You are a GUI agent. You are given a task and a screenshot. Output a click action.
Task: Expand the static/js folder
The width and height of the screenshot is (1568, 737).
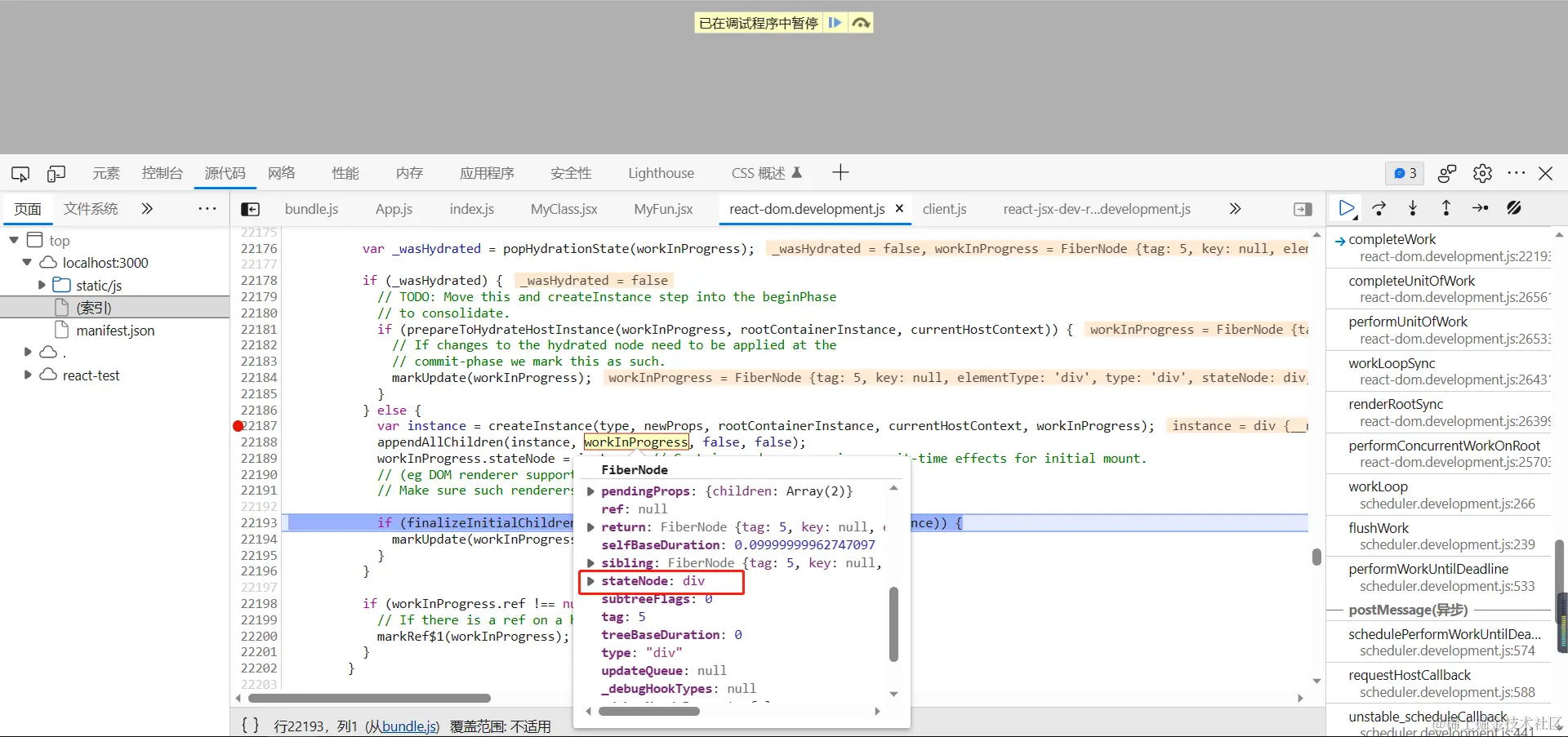pos(42,285)
